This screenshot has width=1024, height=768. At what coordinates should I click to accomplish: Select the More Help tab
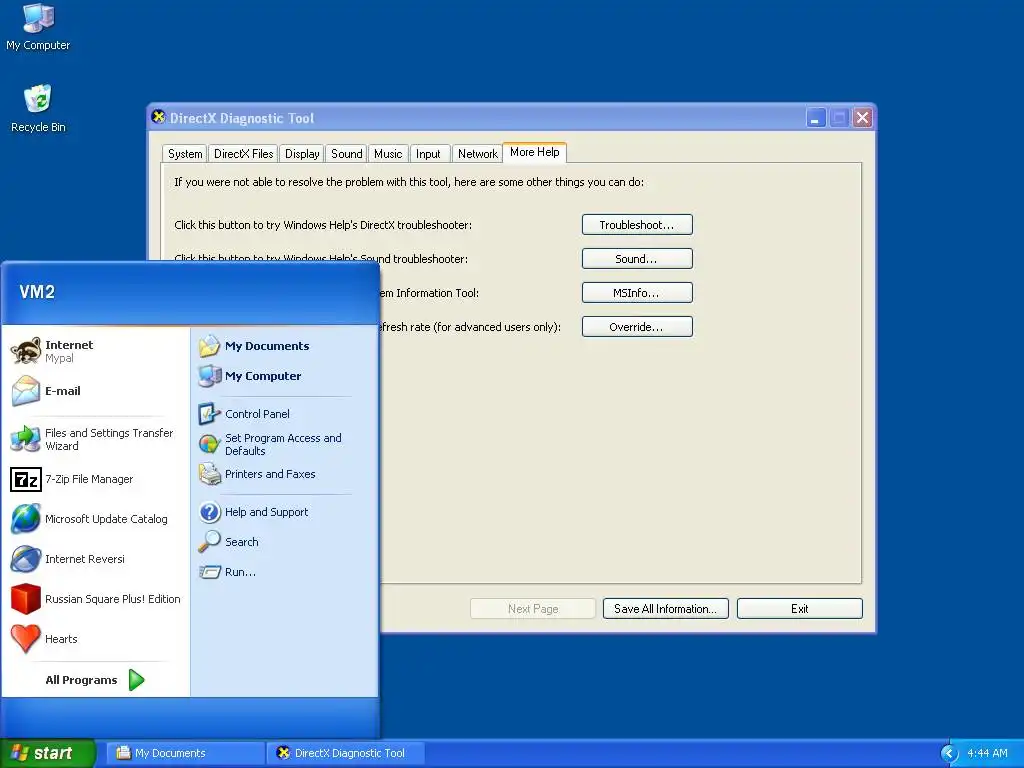pyautogui.click(x=534, y=152)
